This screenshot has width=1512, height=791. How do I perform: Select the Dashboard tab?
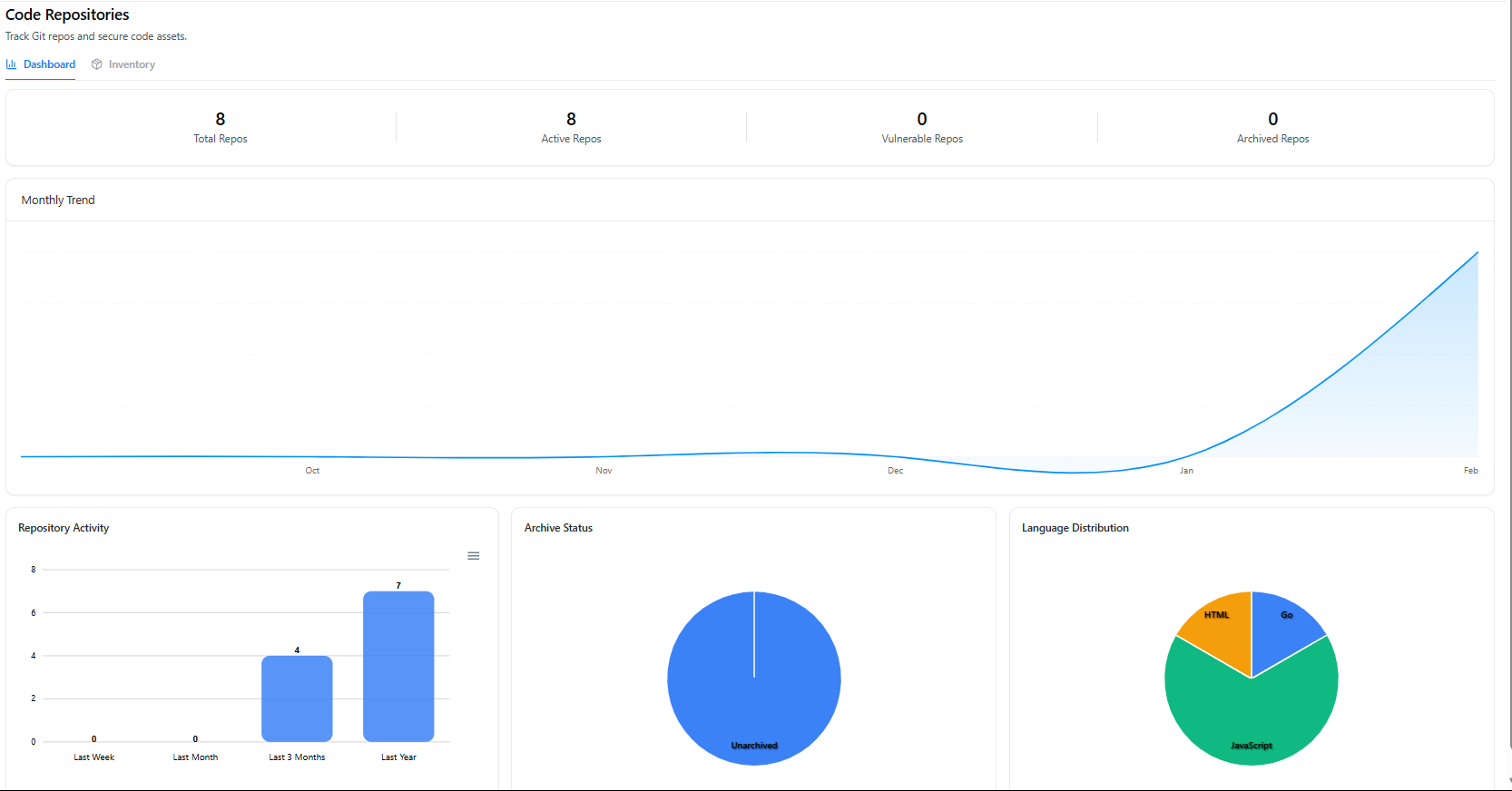(49, 64)
